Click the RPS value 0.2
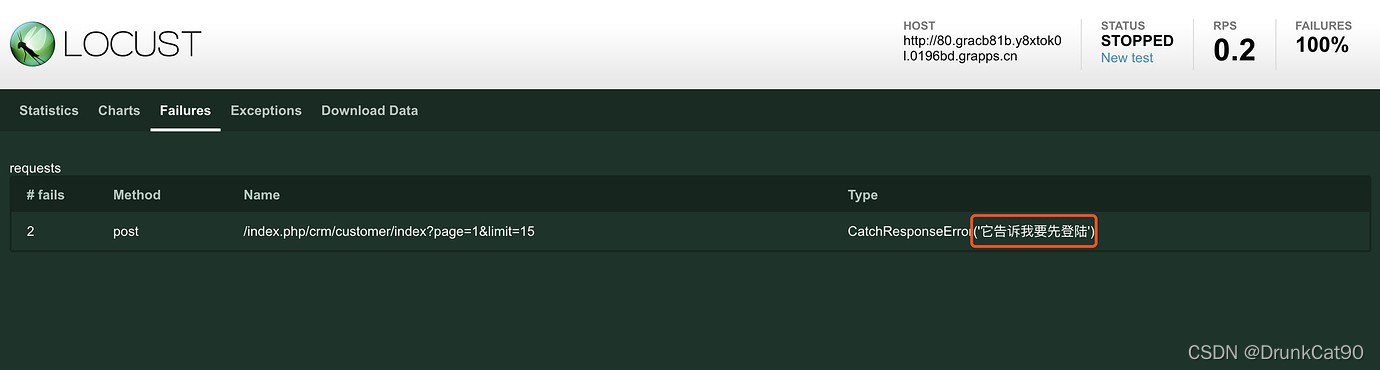Screen dimensions: 1380x370 click(x=1234, y=50)
